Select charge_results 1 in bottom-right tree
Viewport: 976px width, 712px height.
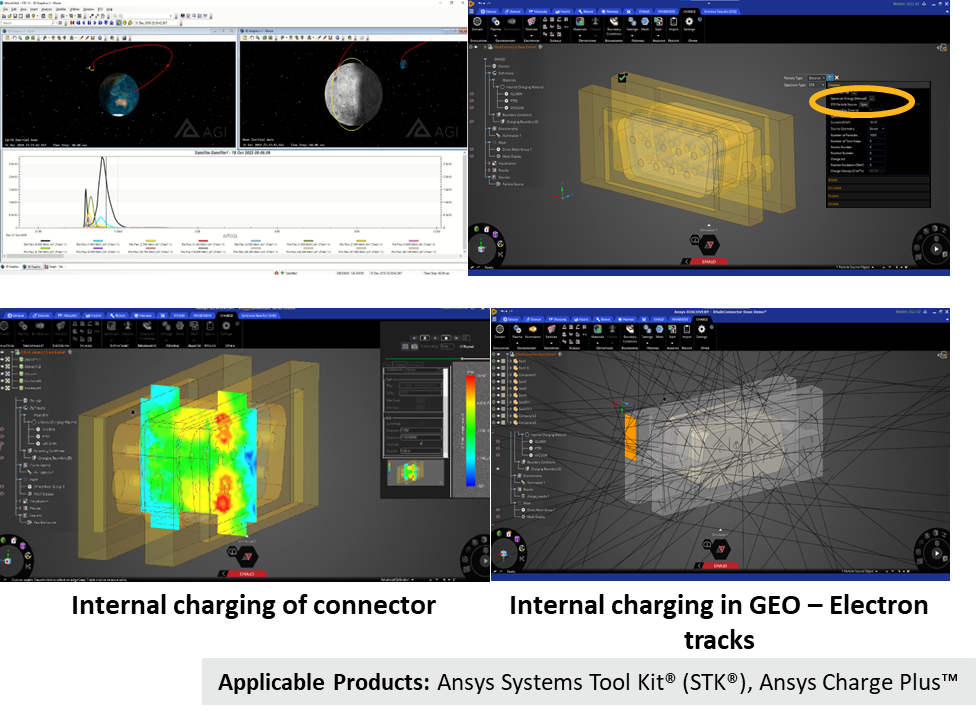point(537,496)
